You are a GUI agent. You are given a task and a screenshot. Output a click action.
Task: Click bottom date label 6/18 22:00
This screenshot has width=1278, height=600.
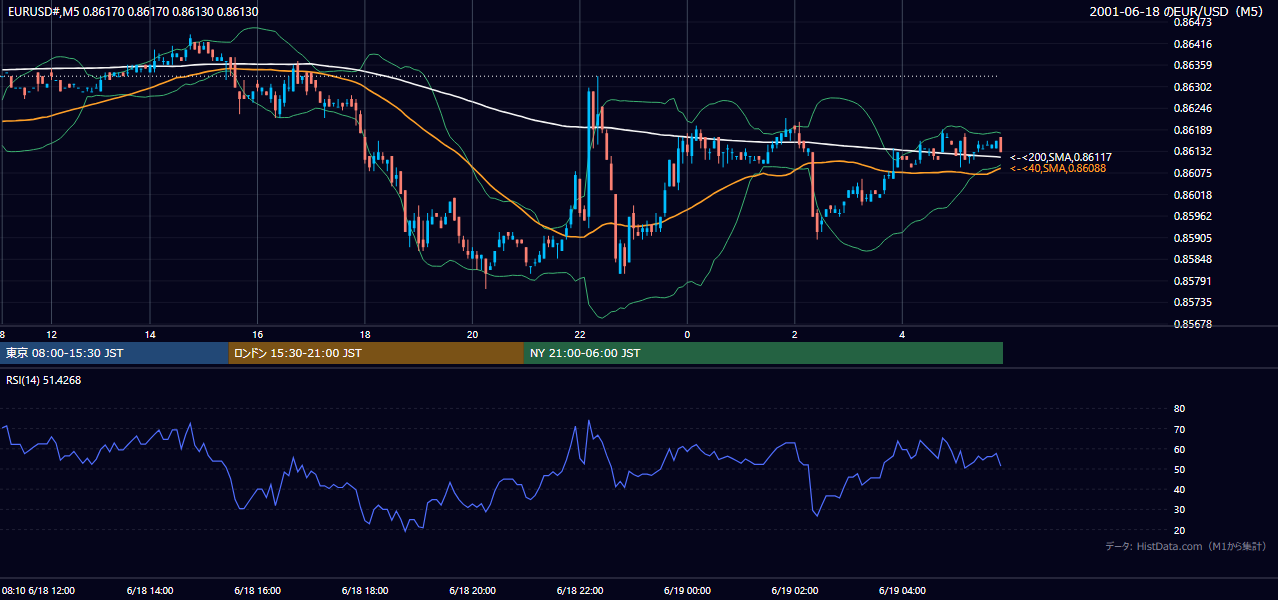580,591
